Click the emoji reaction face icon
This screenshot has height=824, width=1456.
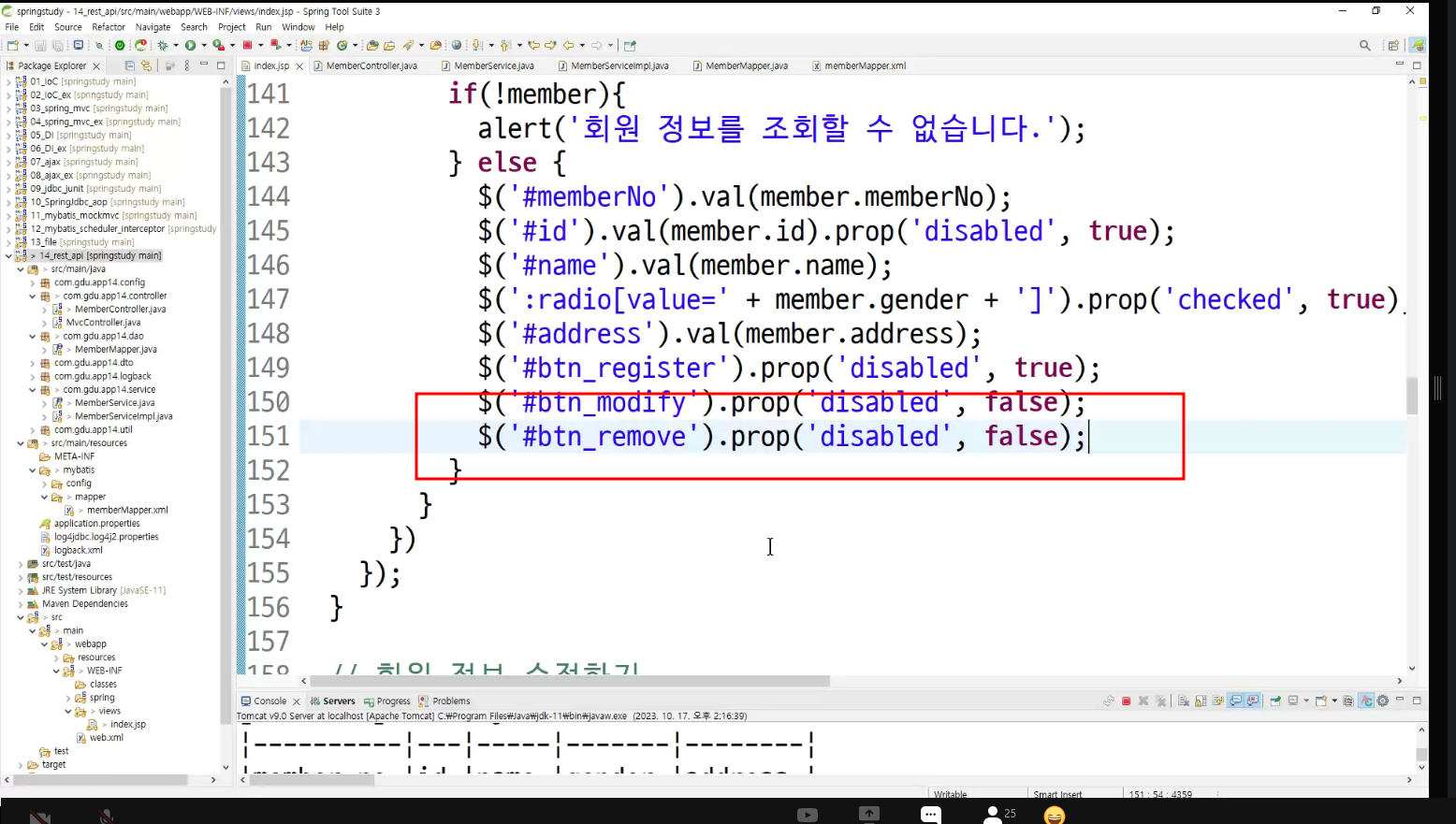1055,816
